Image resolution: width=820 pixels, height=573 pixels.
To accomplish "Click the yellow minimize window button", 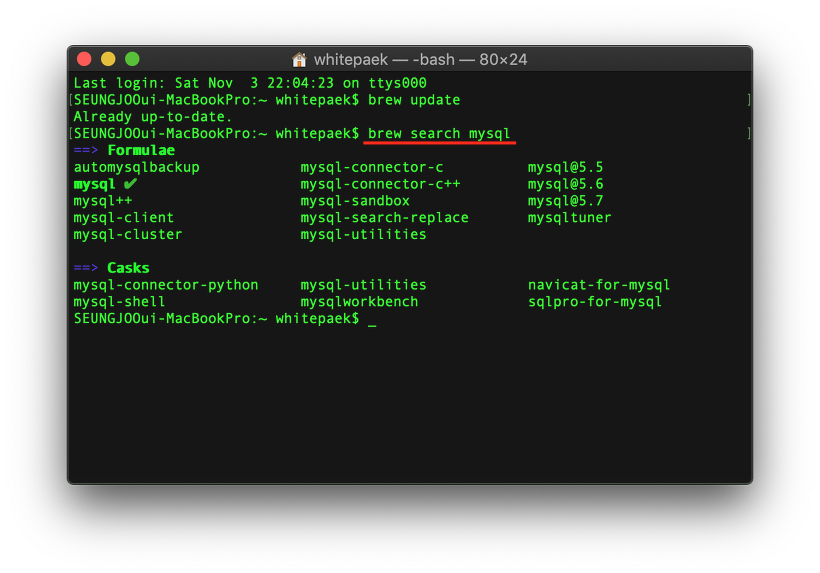I will coord(108,59).
